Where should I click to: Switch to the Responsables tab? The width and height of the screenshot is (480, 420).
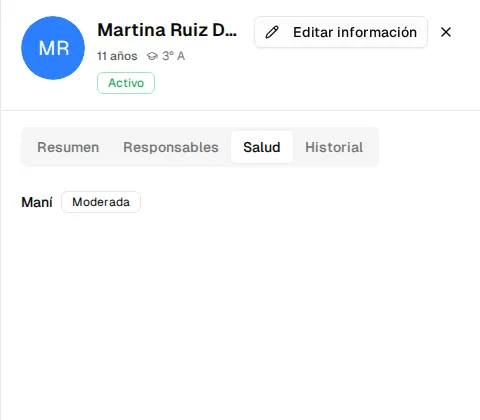pos(171,147)
